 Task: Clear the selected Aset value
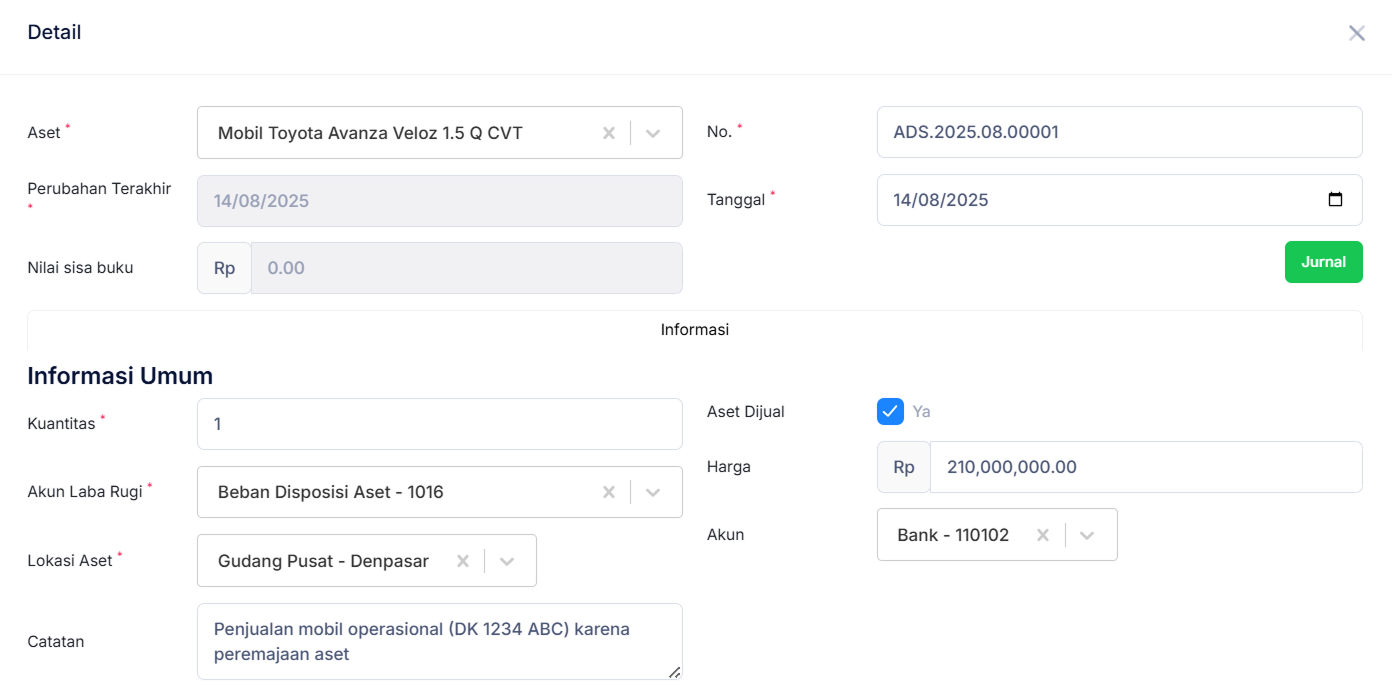[608, 133]
